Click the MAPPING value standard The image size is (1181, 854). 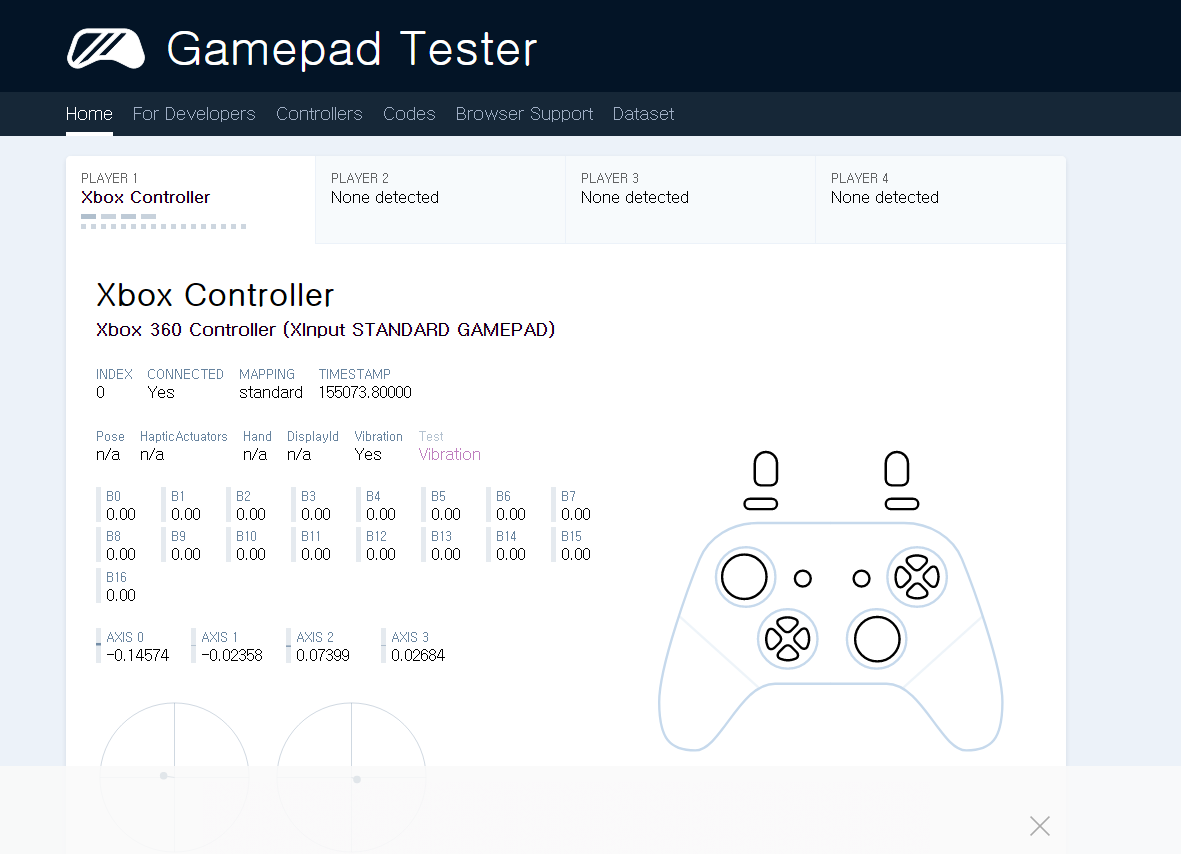coord(270,392)
